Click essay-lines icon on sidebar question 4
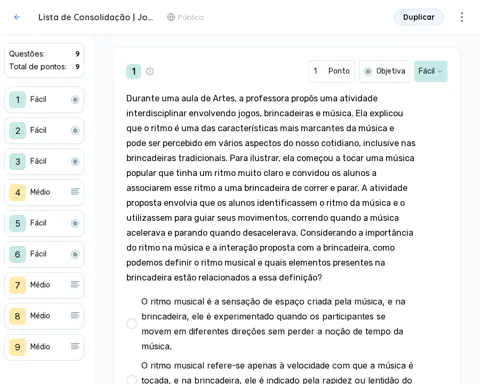The height and width of the screenshot is (384, 480). pos(75,191)
